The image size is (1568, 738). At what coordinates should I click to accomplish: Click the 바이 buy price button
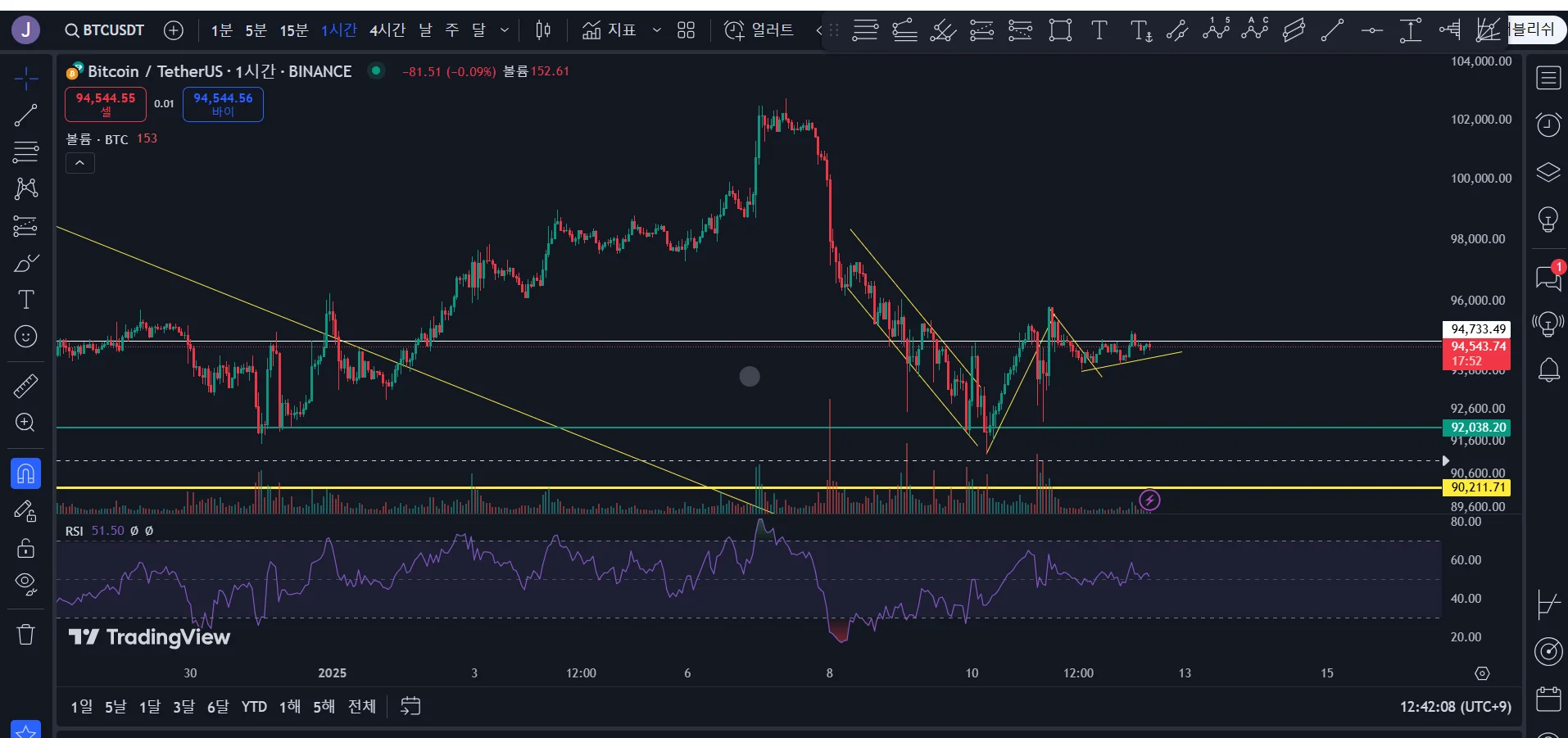(x=223, y=104)
